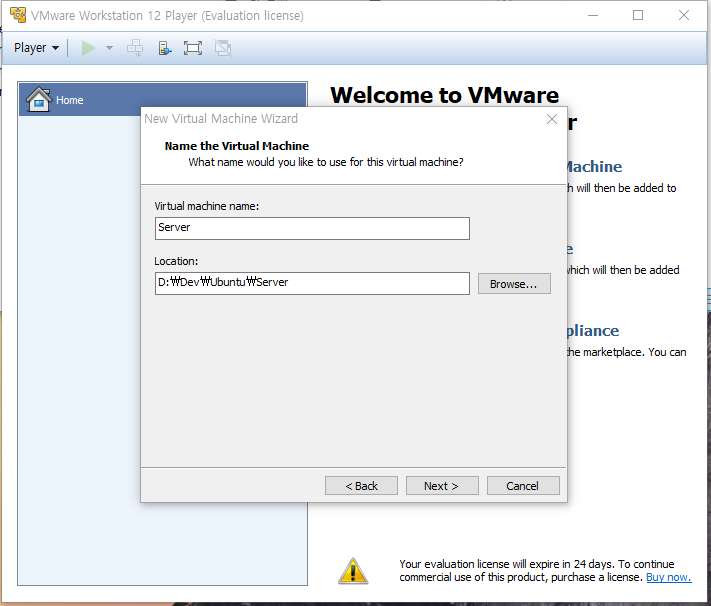Click Browse... to choose location
Screen dimensions: 711x606
click(514, 283)
